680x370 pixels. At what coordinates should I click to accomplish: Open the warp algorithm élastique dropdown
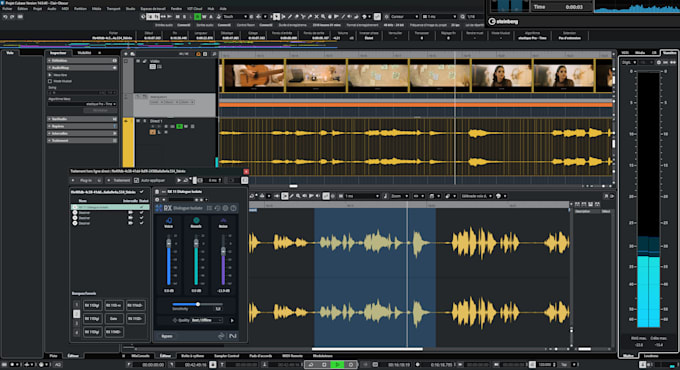click(x=82, y=104)
